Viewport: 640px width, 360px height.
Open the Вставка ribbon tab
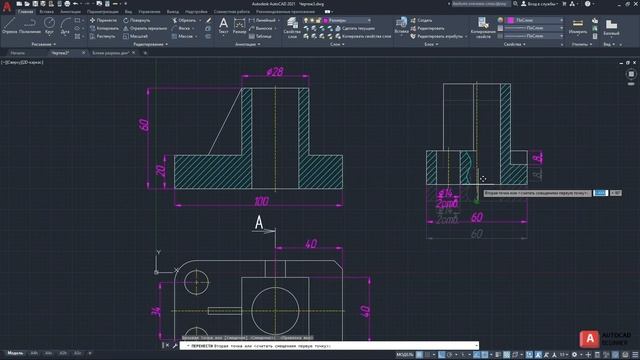coord(47,12)
